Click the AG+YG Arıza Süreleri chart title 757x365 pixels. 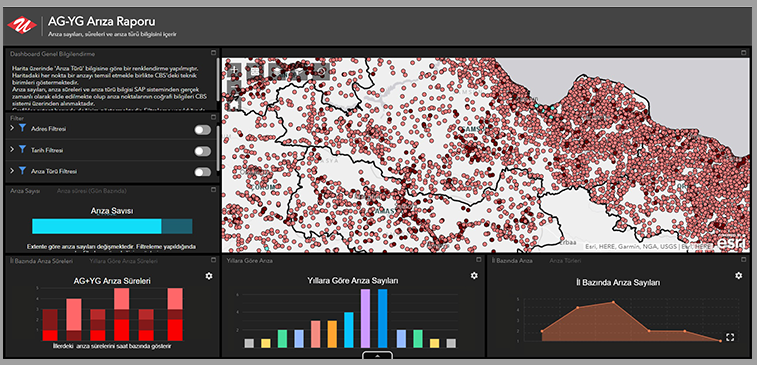[112, 281]
